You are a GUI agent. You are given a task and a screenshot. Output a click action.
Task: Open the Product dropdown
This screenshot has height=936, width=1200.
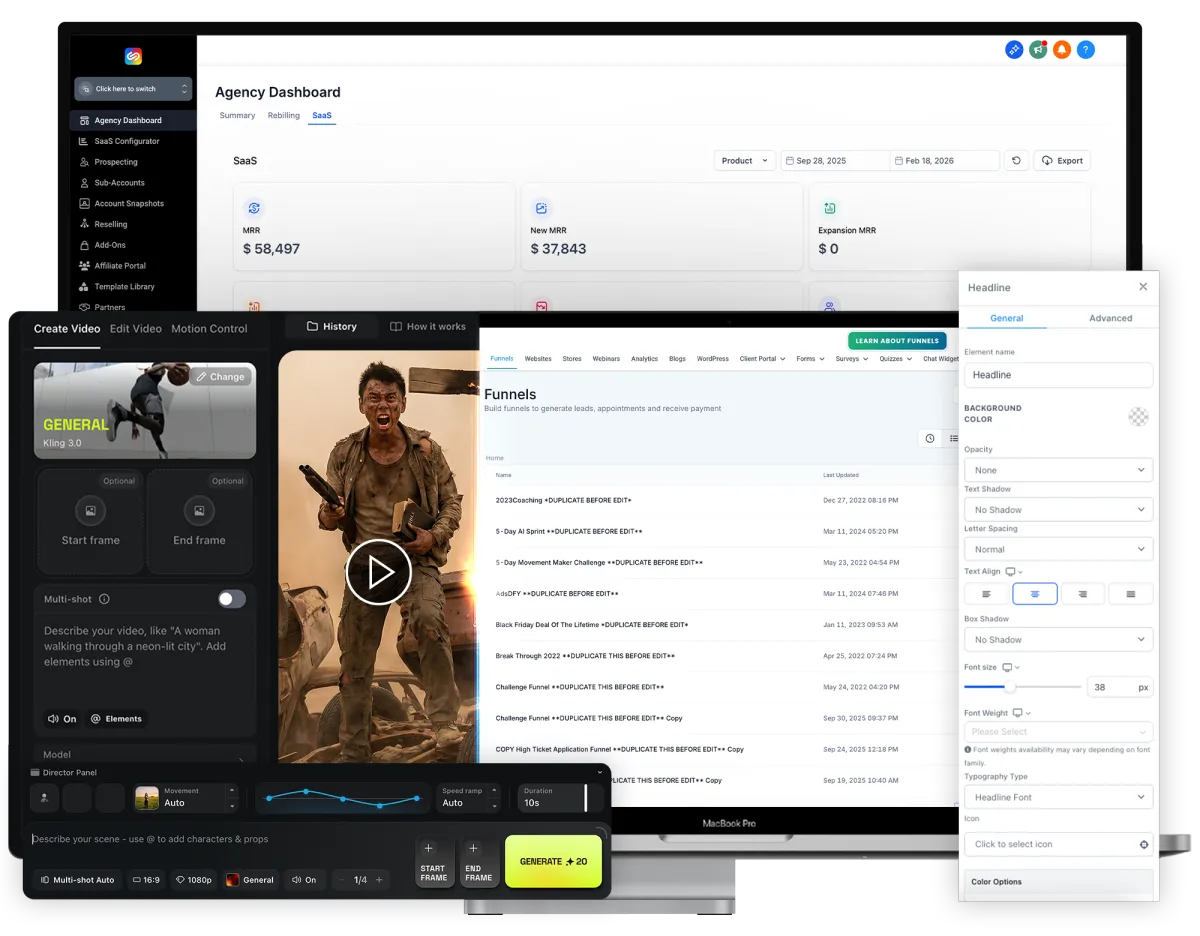(x=745, y=160)
